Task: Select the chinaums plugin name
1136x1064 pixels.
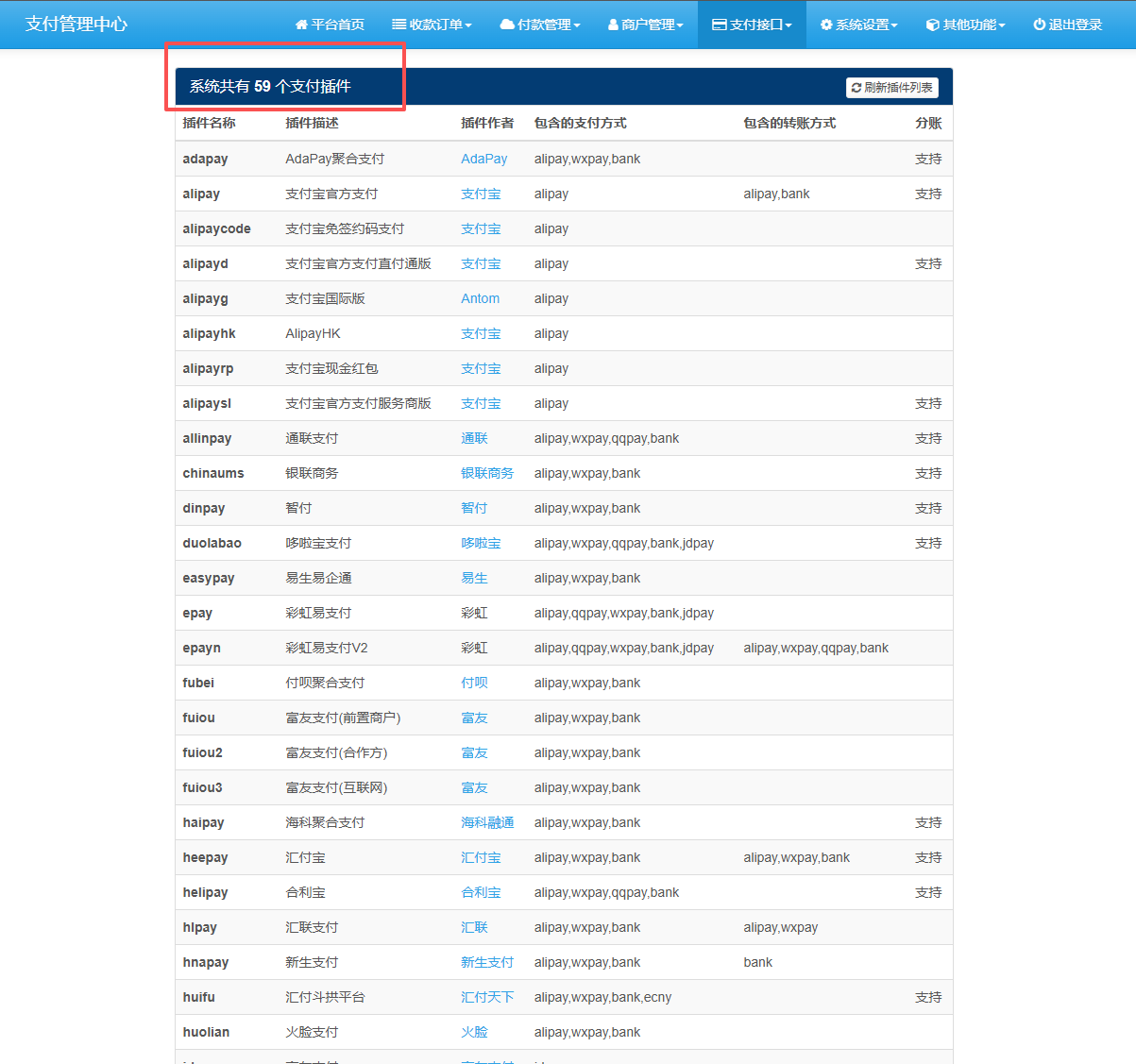Action: [x=212, y=473]
